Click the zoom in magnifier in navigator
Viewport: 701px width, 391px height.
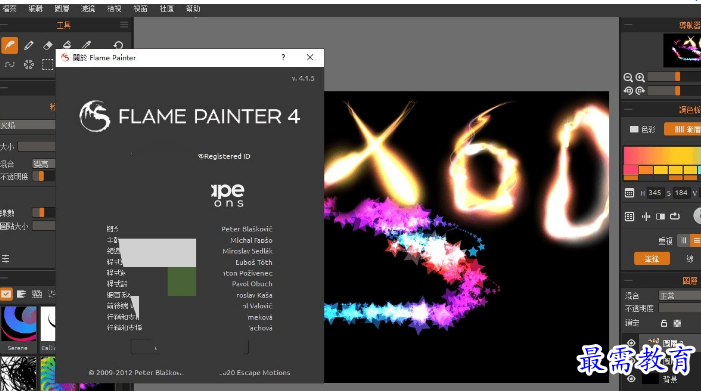point(640,77)
